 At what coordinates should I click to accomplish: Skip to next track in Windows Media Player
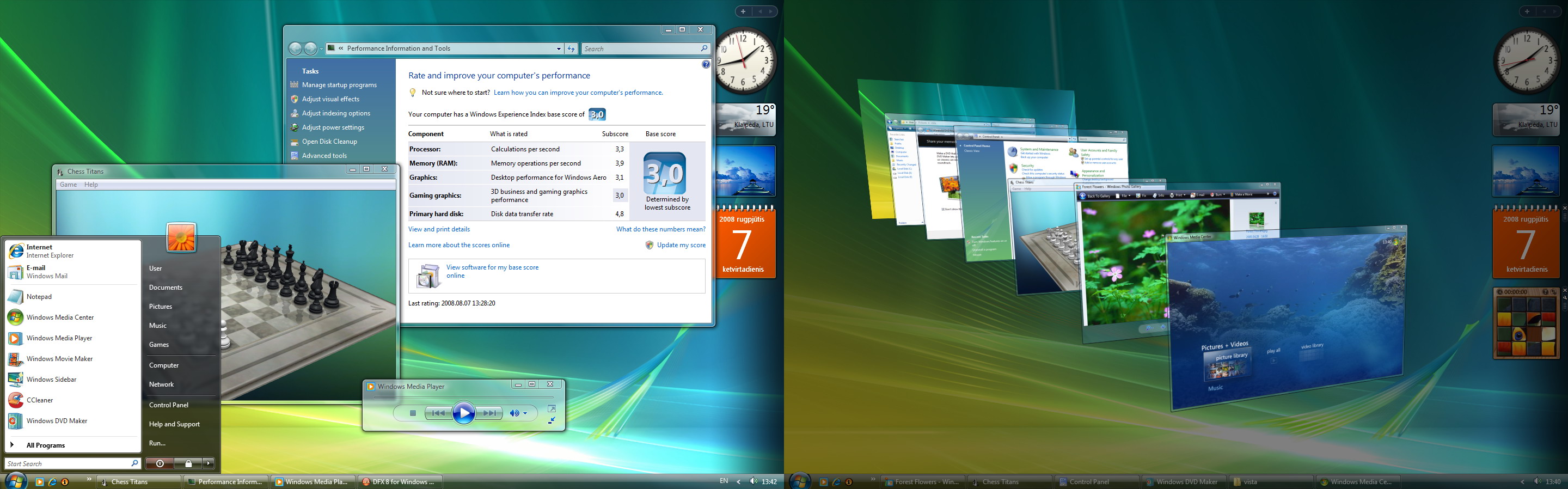tap(489, 413)
